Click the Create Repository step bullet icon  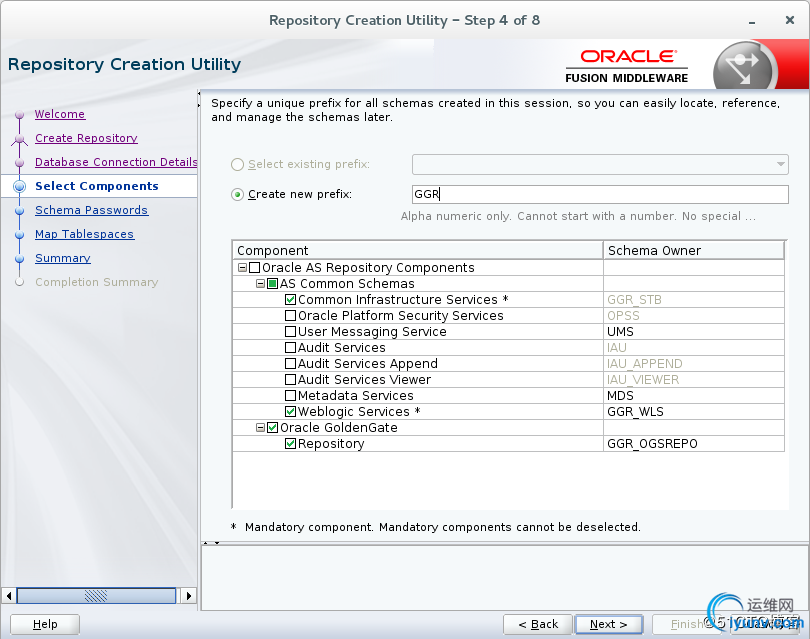pyautogui.click(x=20, y=138)
